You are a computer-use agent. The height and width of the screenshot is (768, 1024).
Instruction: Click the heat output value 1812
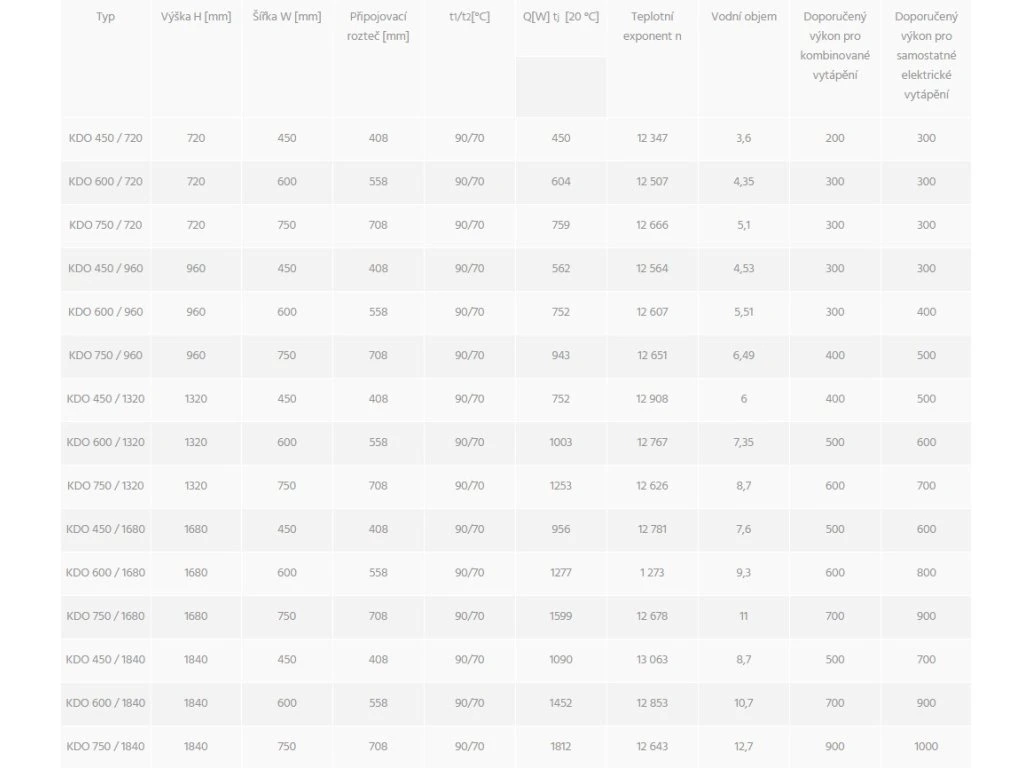(561, 747)
